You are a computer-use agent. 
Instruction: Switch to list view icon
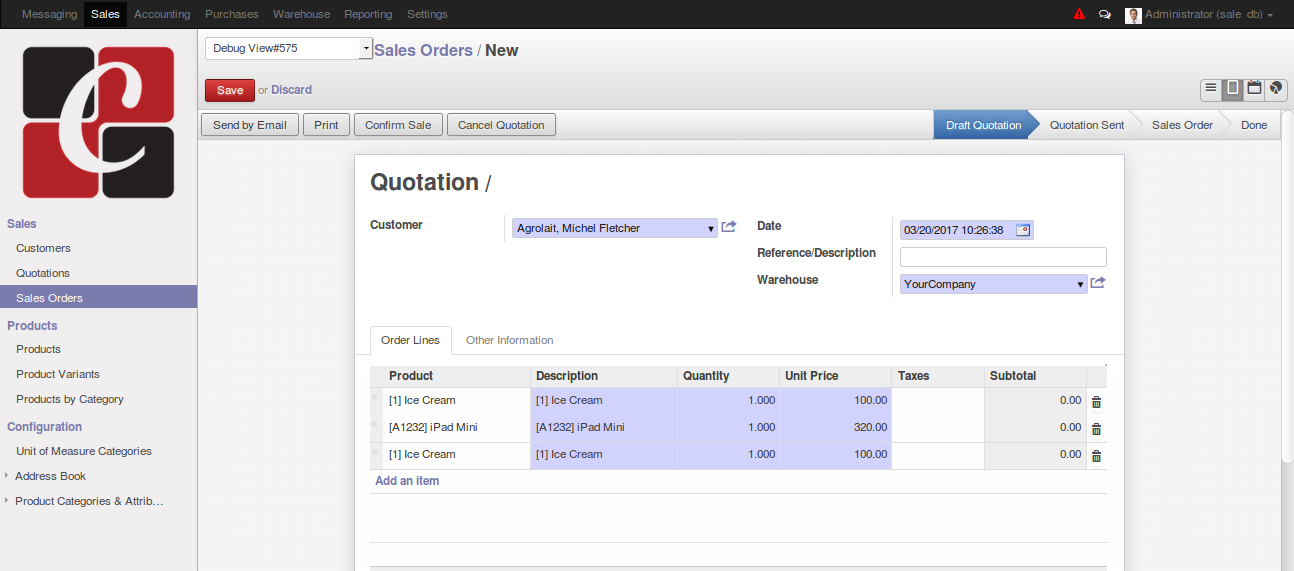pyautogui.click(x=1211, y=89)
